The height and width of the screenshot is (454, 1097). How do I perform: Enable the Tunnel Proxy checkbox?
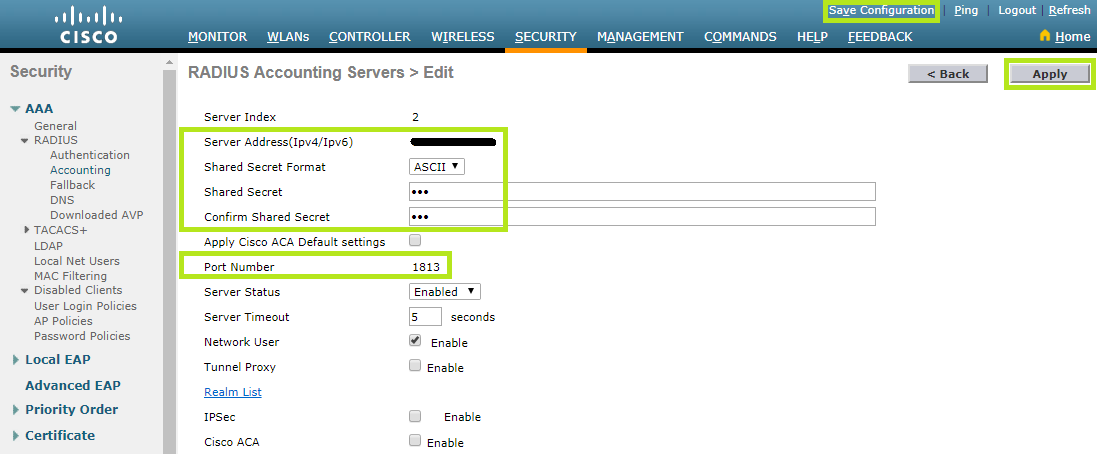[x=415, y=366]
